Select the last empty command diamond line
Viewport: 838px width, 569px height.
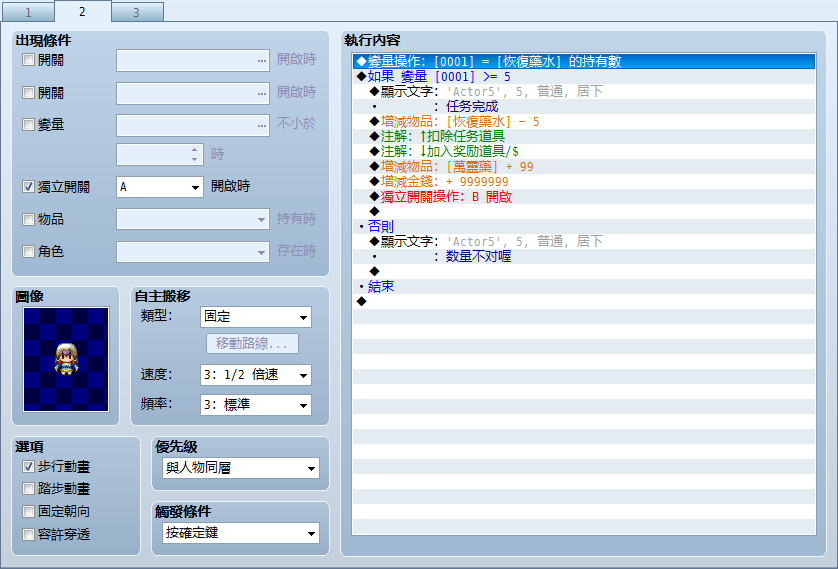pos(584,301)
